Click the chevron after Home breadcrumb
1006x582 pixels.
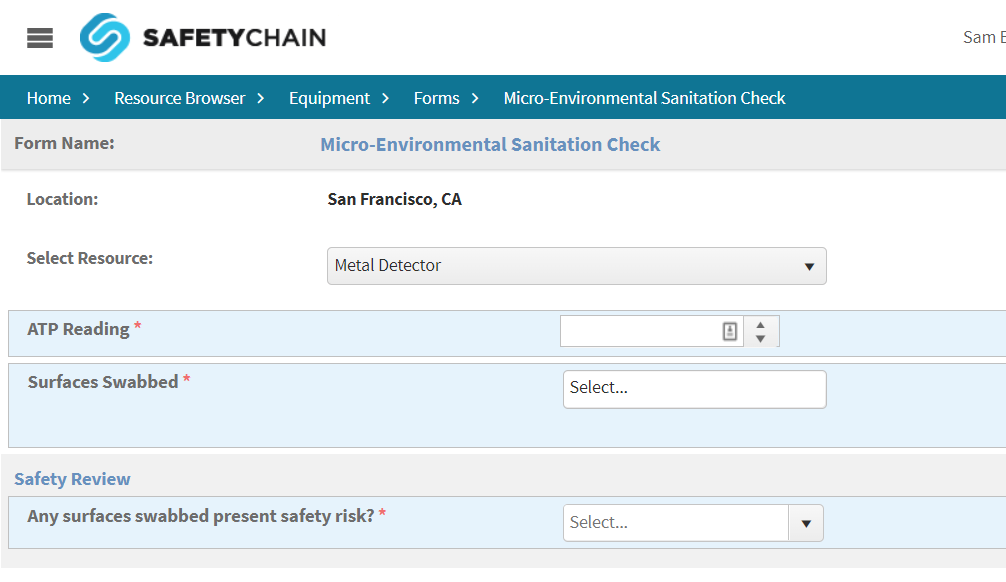[x=86, y=98]
